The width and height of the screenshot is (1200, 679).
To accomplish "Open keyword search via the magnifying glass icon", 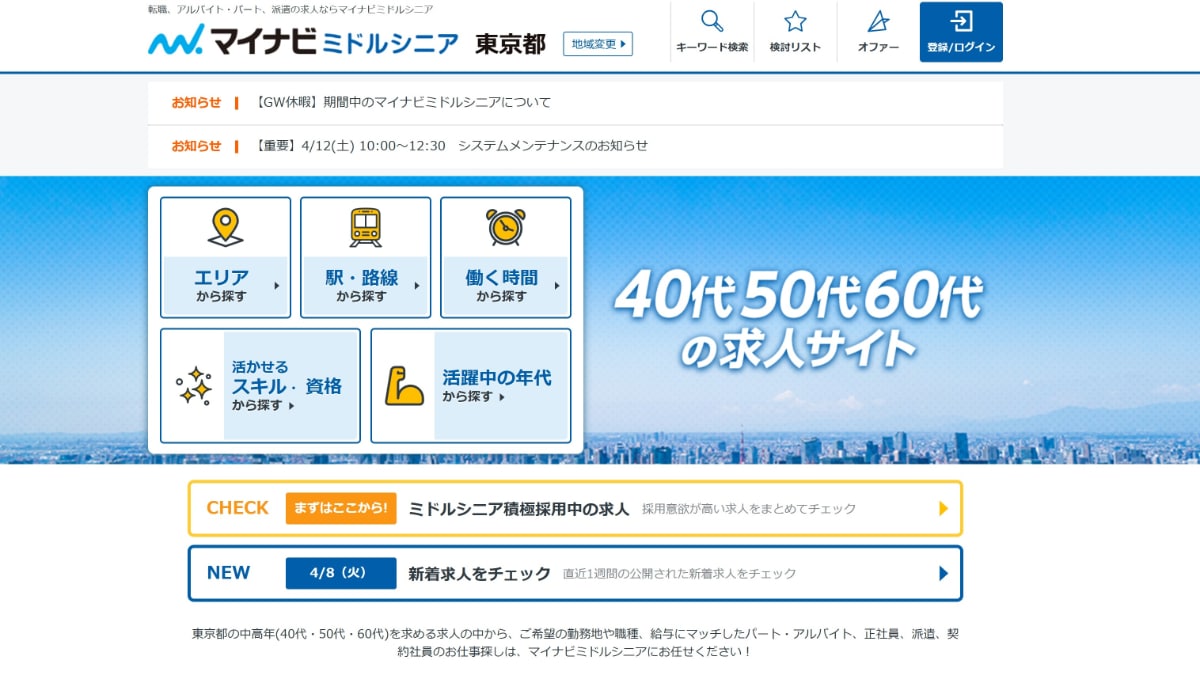I will pyautogui.click(x=710, y=20).
